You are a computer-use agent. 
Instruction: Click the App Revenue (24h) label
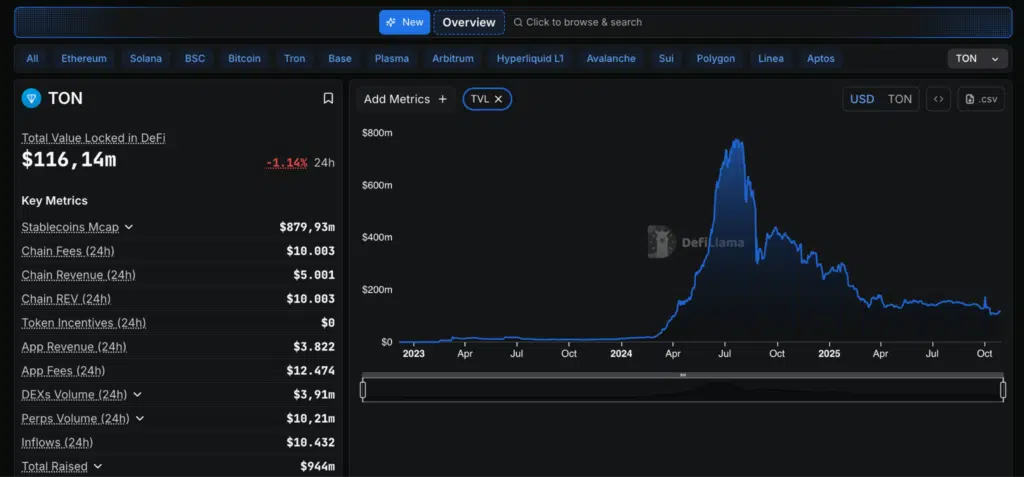74,347
